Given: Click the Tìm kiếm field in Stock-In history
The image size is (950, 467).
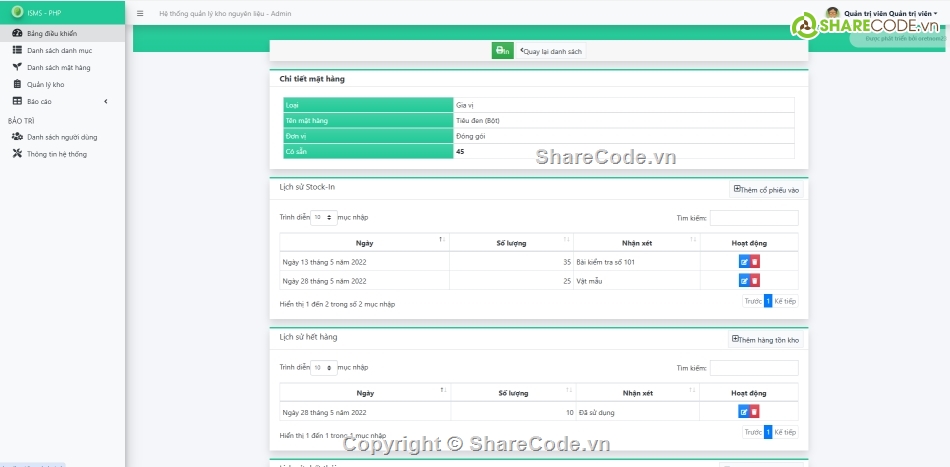Looking at the screenshot, I should 754,217.
